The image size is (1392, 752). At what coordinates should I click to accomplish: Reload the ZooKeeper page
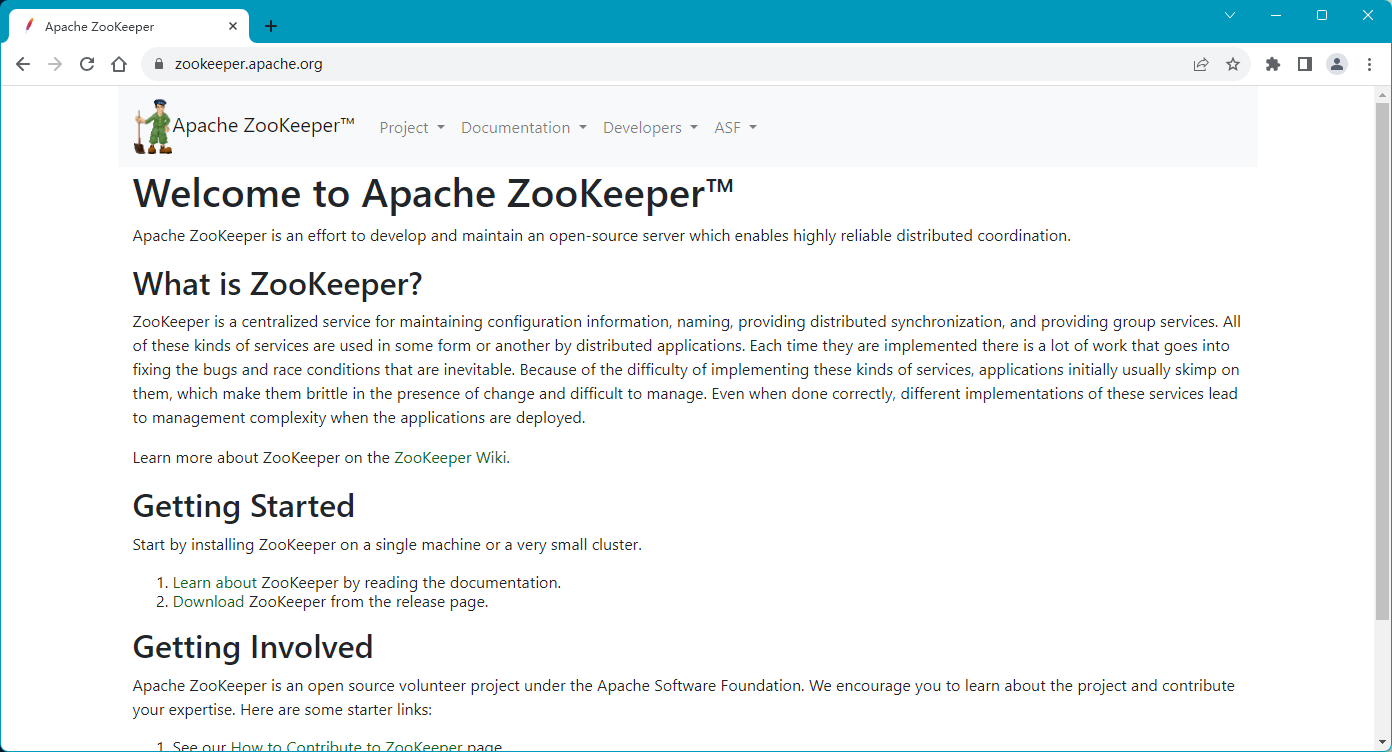87,64
